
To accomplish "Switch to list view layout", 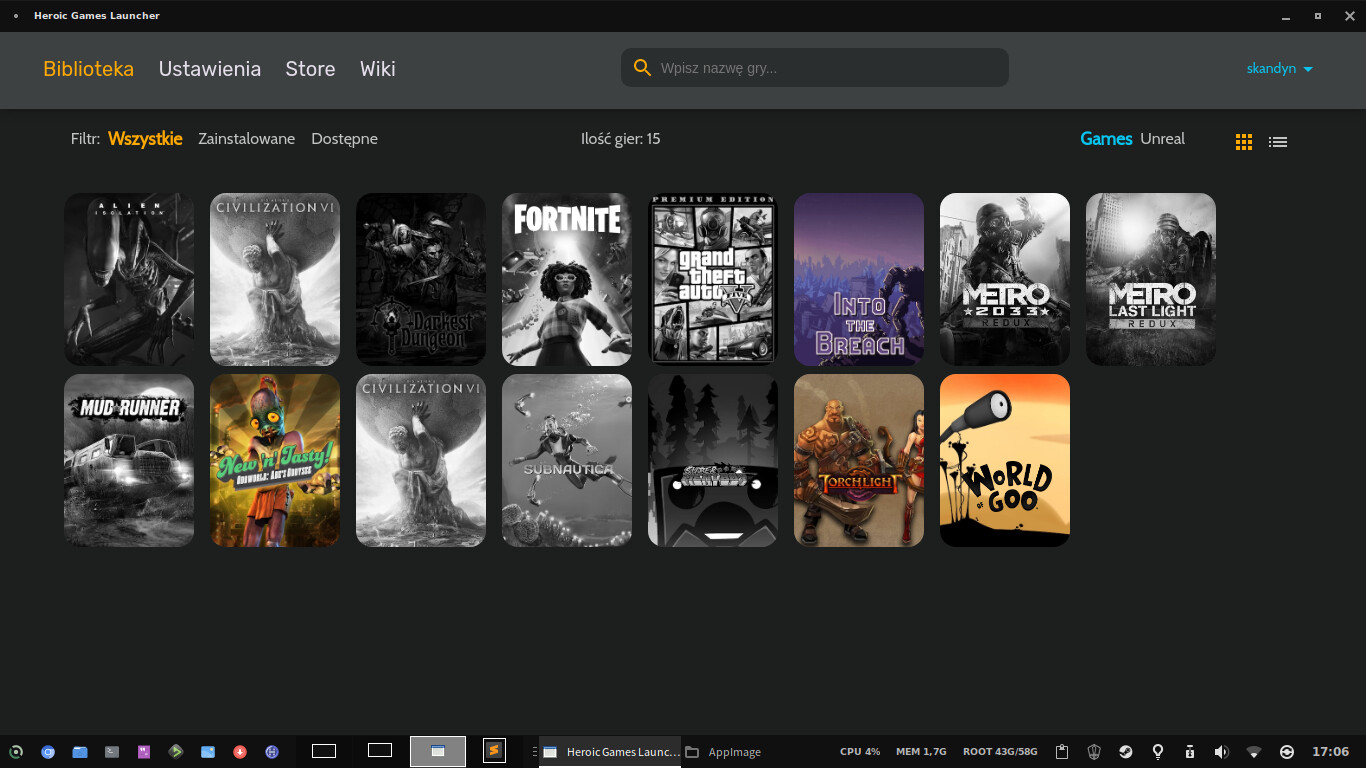I will (1277, 142).
